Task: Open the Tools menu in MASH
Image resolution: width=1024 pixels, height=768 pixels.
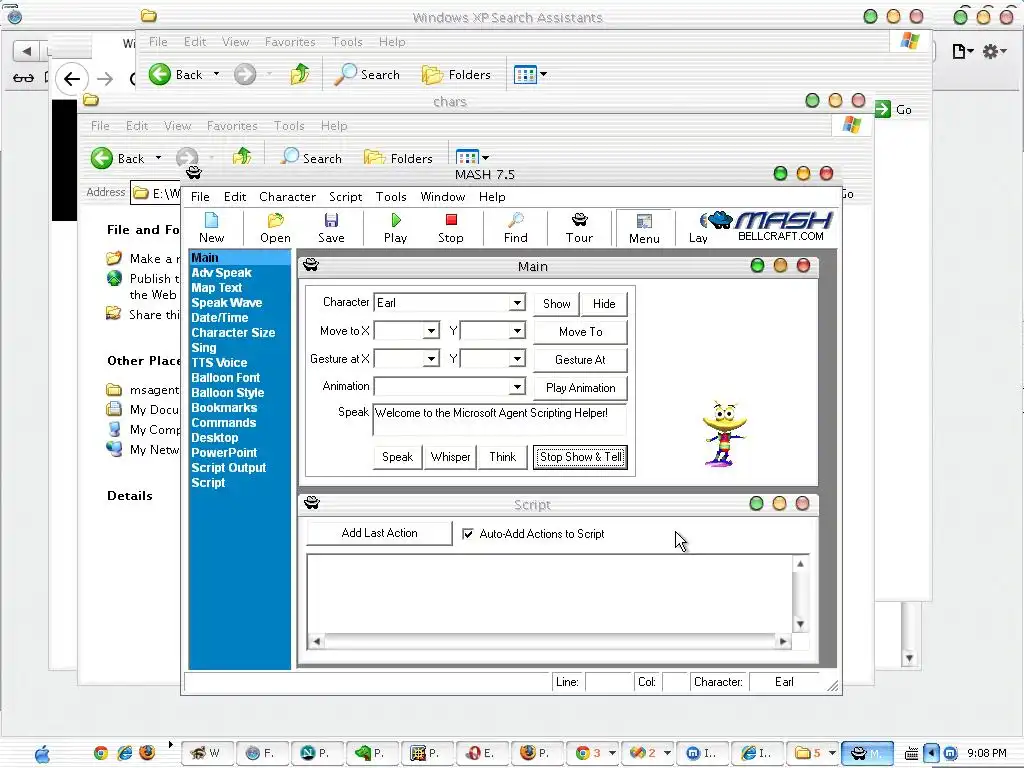Action: 391,197
